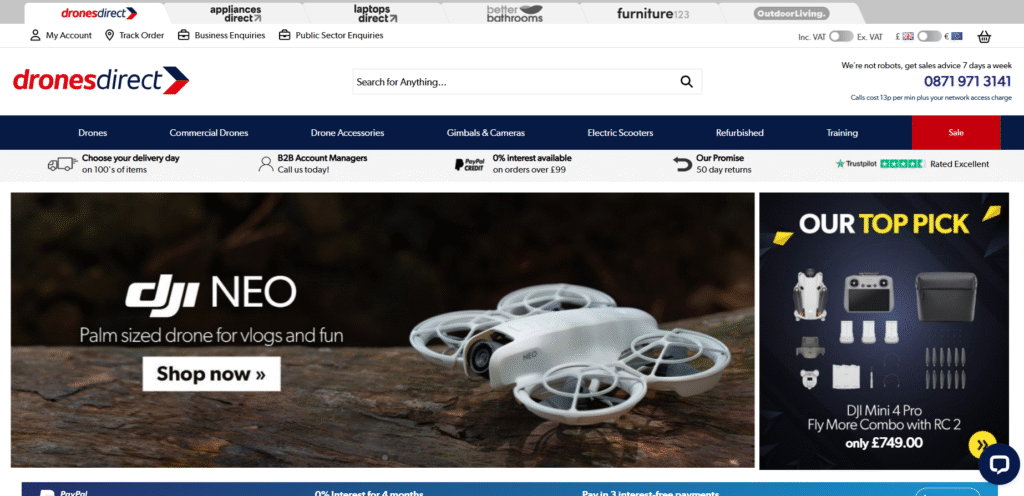1024x496 pixels.
Task: Click the Search for Anything input field
Action: [x=510, y=82]
